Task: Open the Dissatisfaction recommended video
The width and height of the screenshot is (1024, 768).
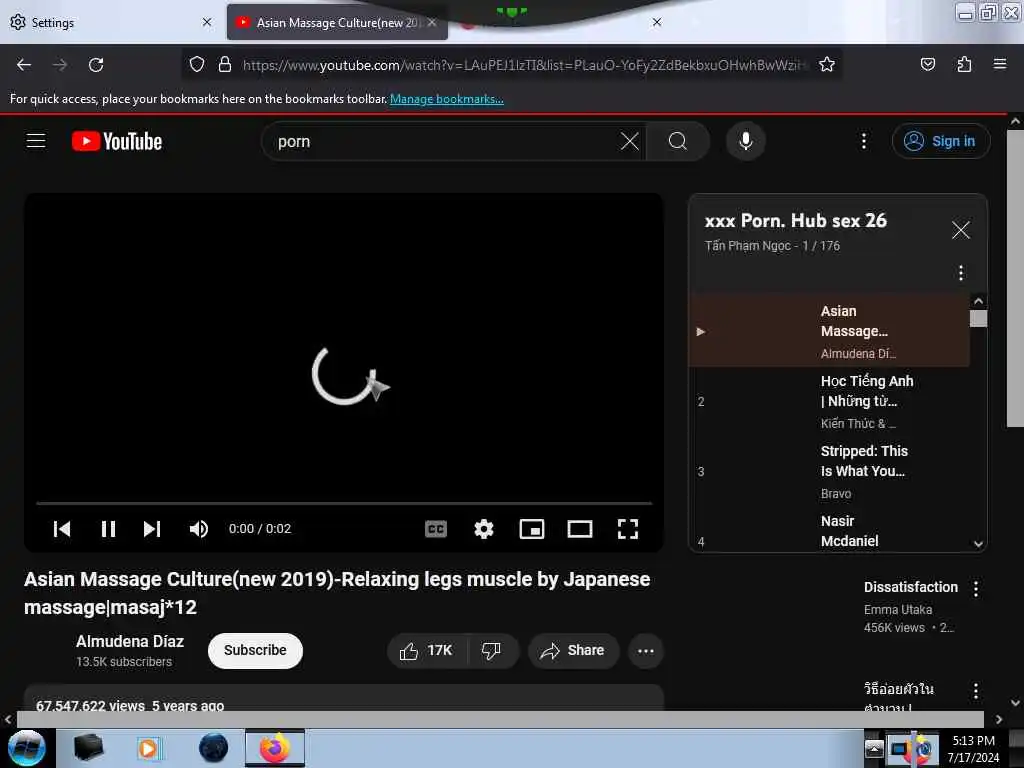Action: tap(910, 586)
